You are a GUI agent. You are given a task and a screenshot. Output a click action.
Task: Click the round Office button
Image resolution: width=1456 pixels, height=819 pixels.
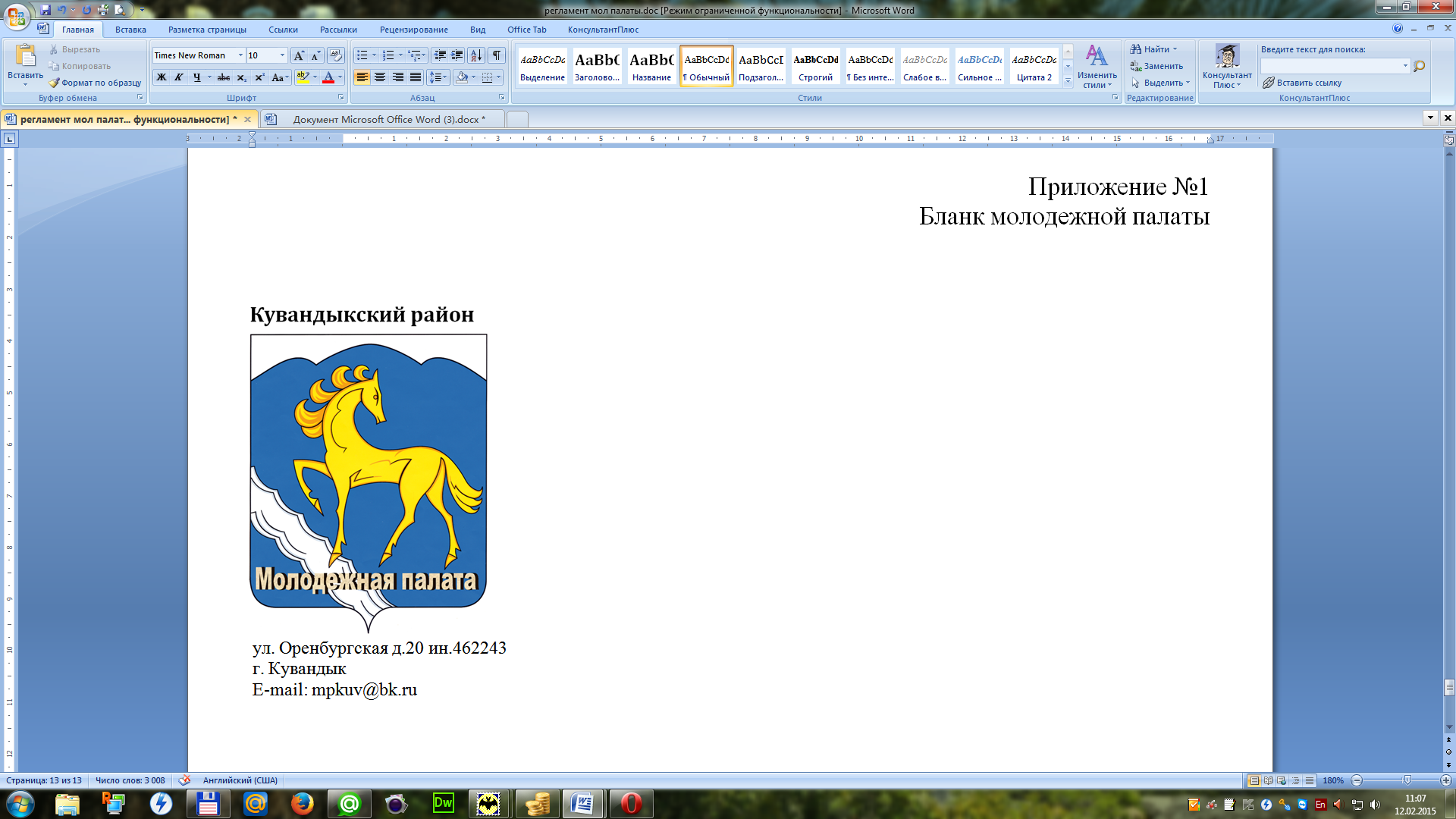point(16,15)
